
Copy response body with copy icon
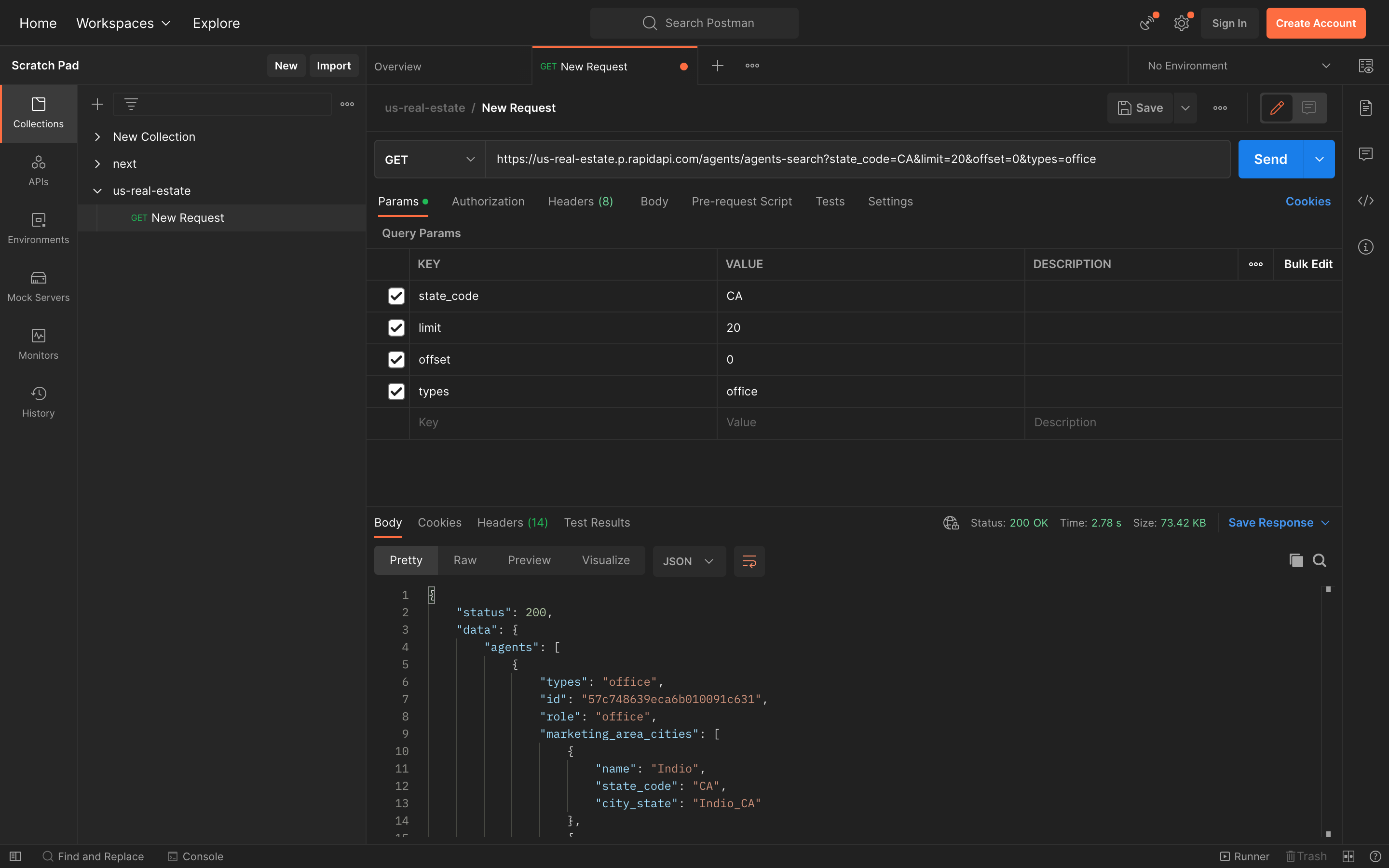[1295, 560]
